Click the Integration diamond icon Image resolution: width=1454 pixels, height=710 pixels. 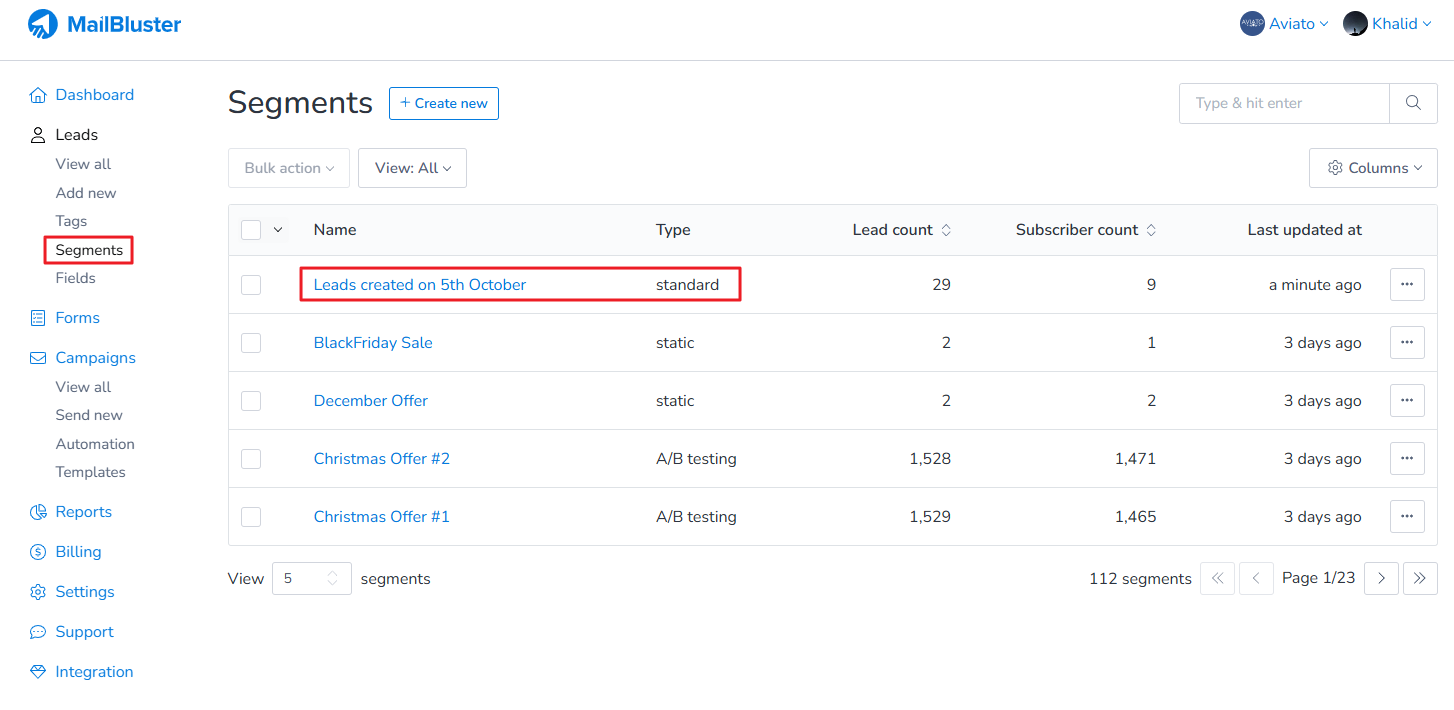[x=38, y=672]
